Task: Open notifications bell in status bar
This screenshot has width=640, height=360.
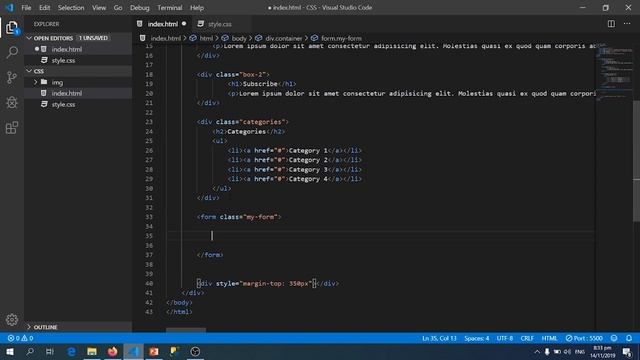Action: pyautogui.click(x=629, y=338)
